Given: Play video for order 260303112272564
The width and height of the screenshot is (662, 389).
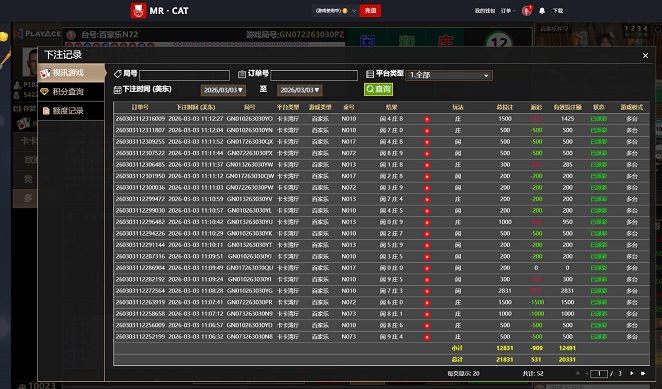Looking at the screenshot, I should [427, 291].
